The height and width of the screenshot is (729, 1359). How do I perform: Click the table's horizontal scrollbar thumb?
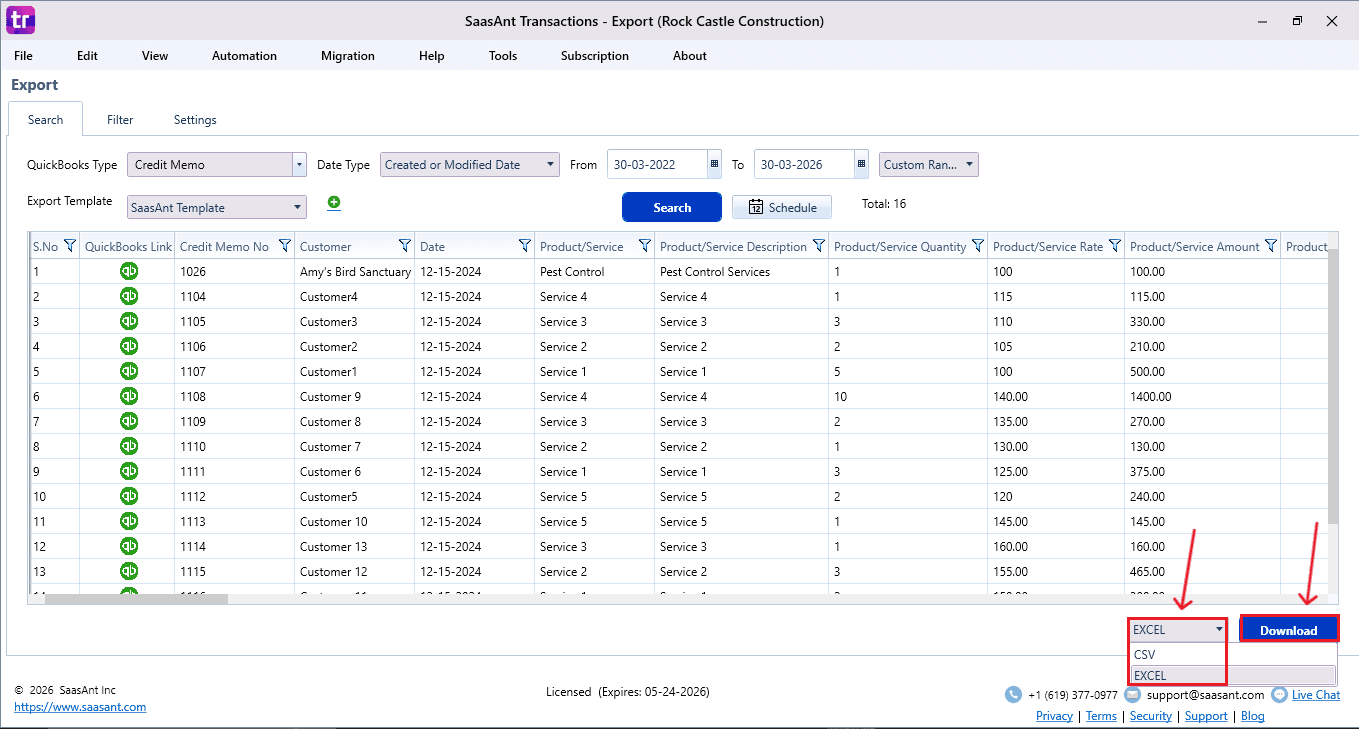[x=136, y=599]
